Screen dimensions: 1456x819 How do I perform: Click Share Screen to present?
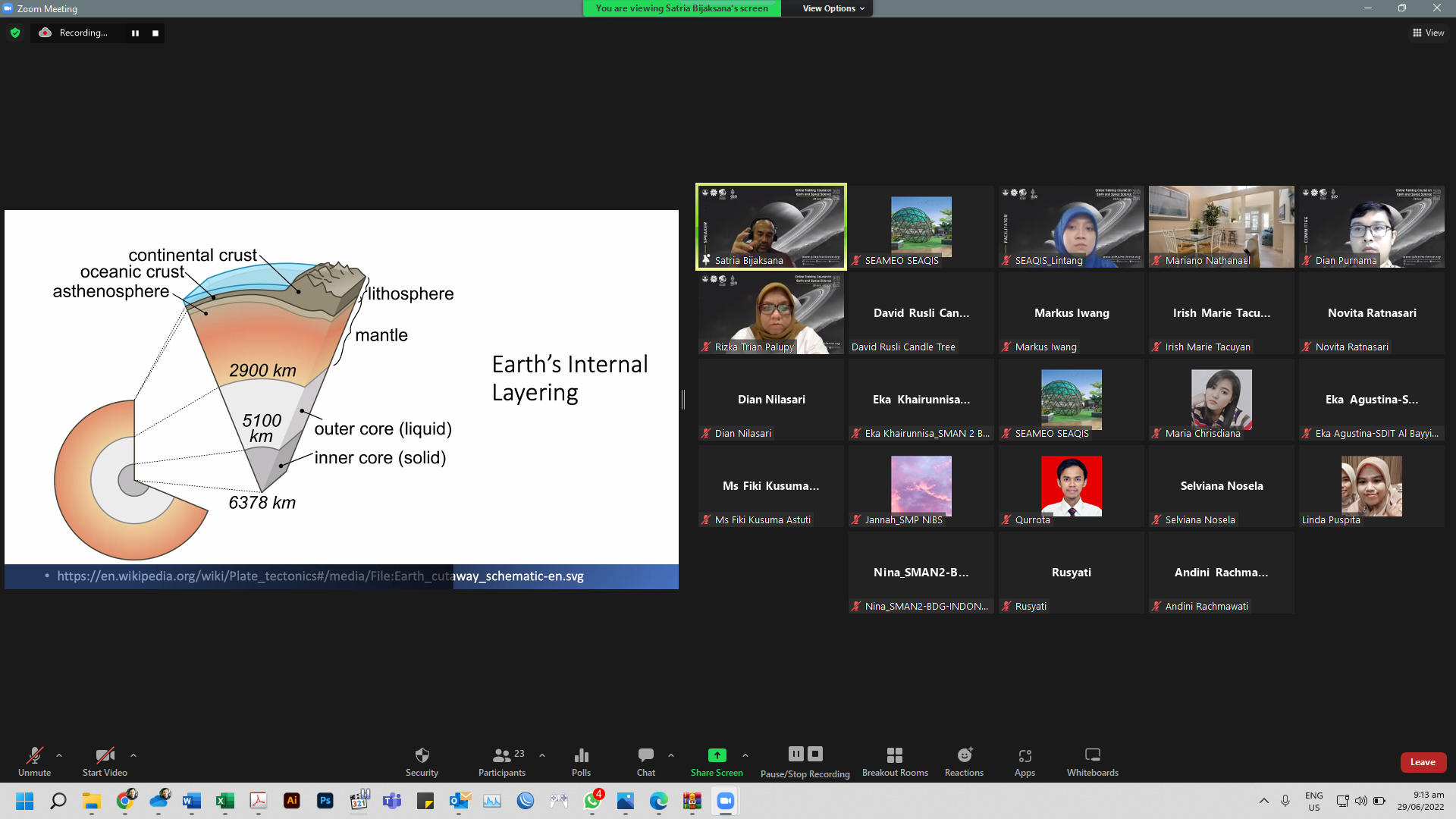[x=717, y=761]
